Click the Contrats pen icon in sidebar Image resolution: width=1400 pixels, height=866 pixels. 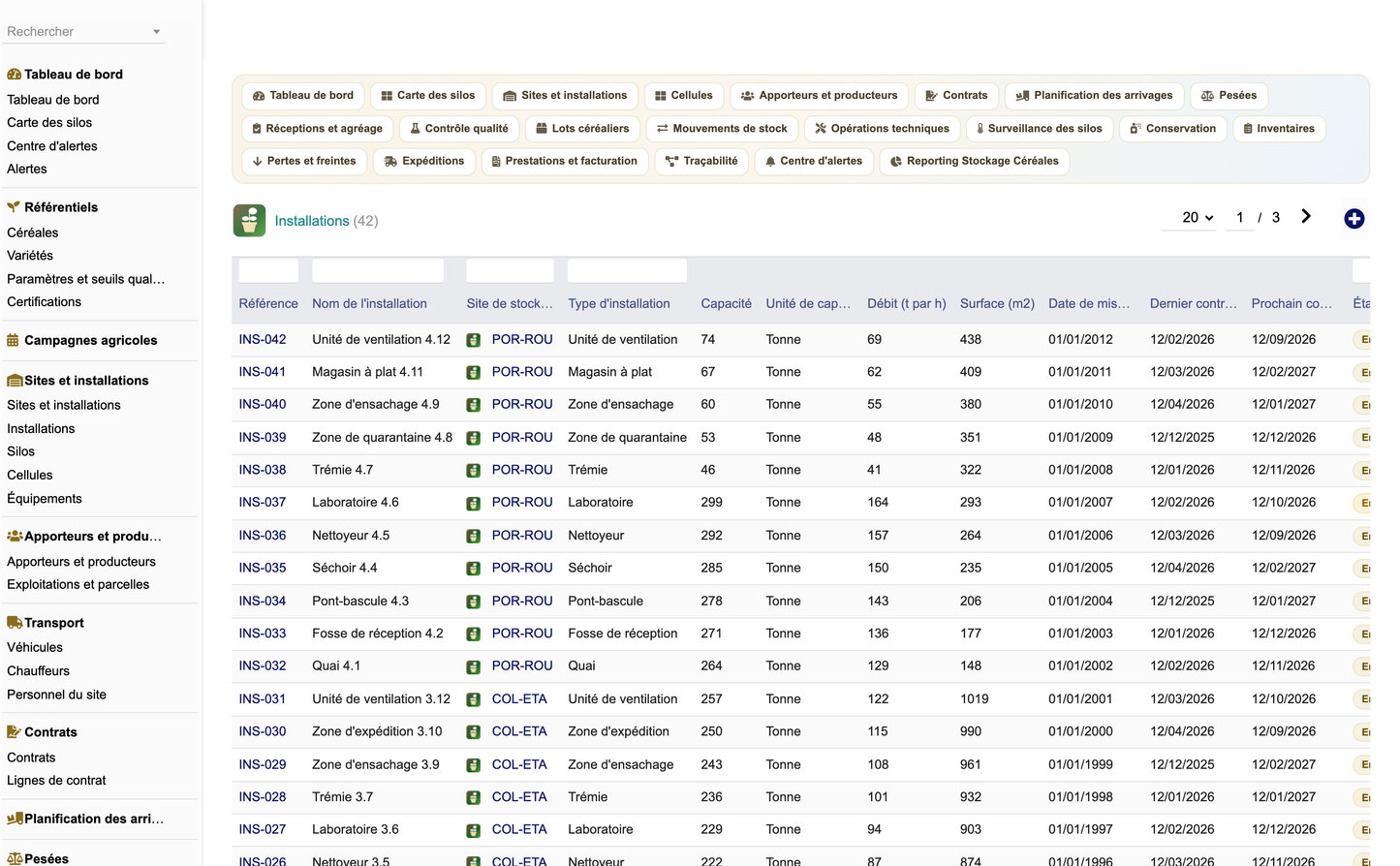(15, 732)
